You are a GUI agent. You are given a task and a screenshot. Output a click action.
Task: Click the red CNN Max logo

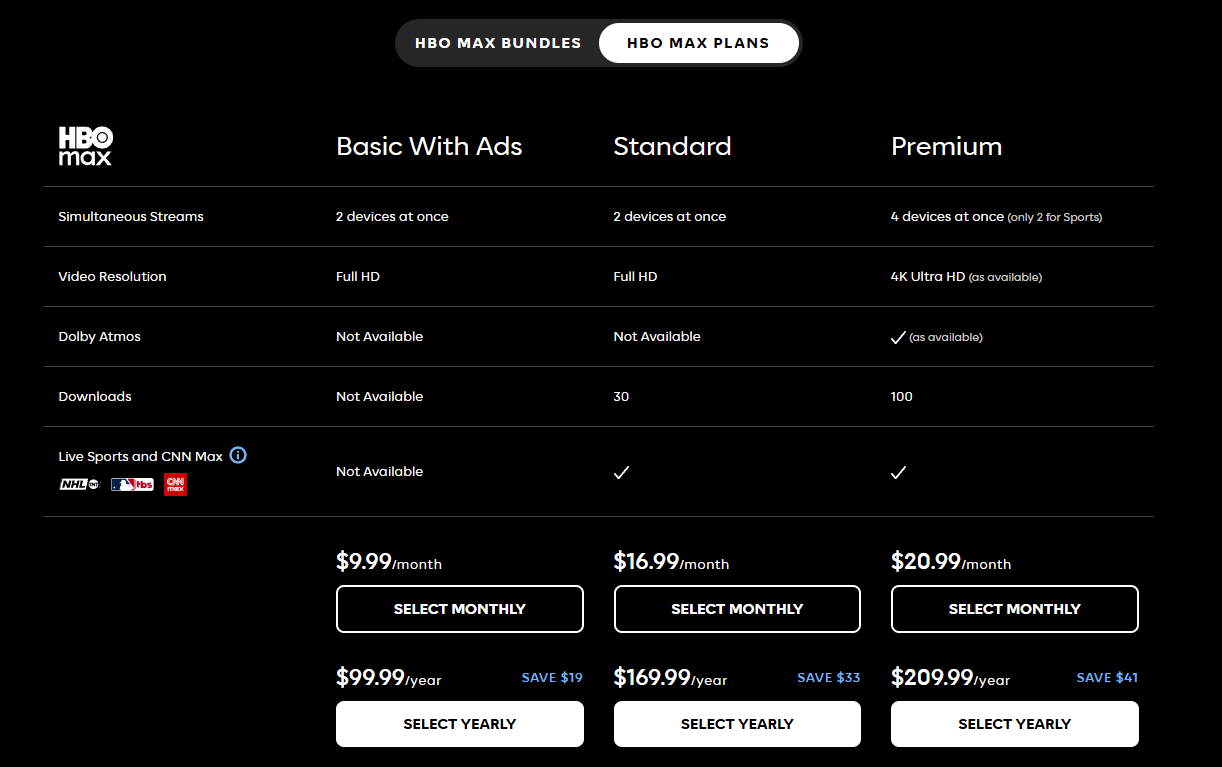pyautogui.click(x=176, y=485)
